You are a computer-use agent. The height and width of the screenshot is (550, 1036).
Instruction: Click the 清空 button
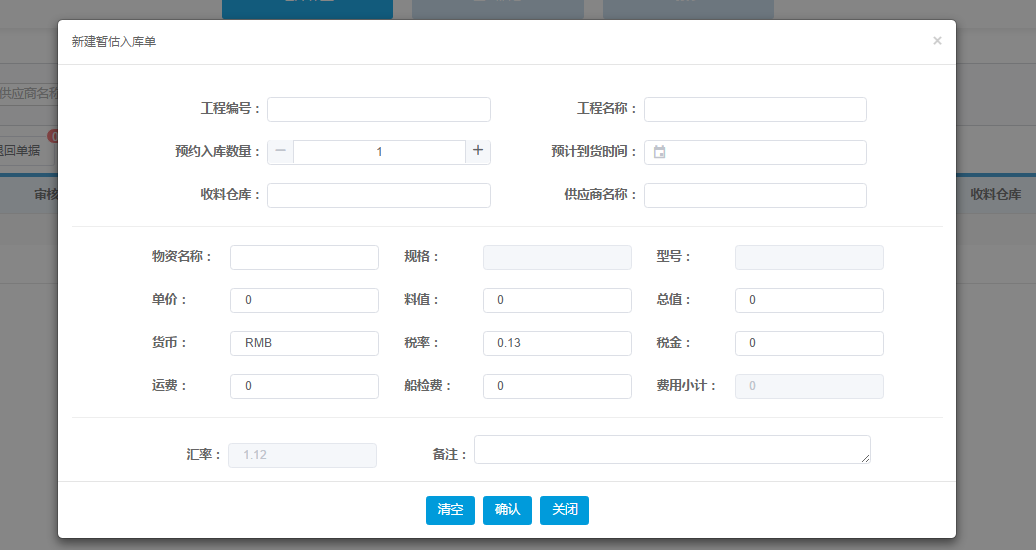[x=450, y=510]
